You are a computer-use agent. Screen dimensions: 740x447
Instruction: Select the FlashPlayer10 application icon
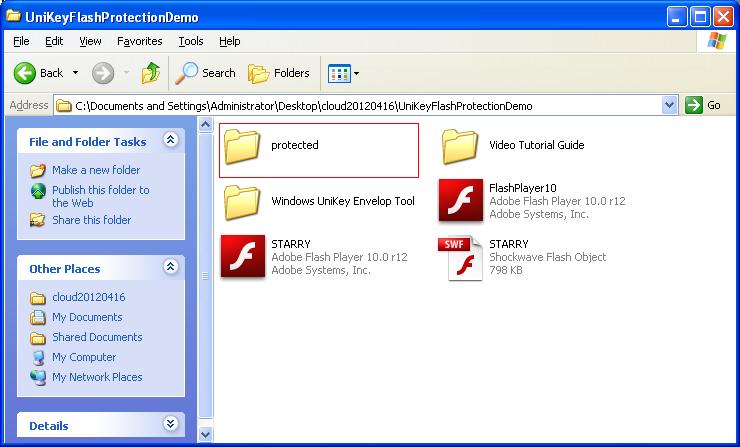coord(461,201)
